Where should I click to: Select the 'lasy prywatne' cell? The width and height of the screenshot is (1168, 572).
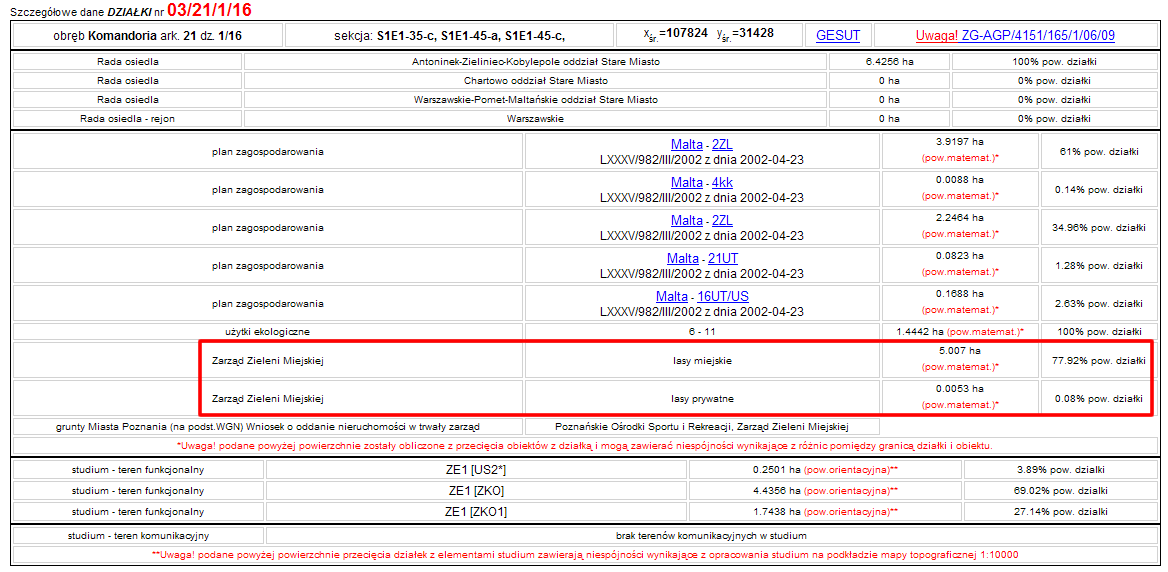tap(702, 398)
